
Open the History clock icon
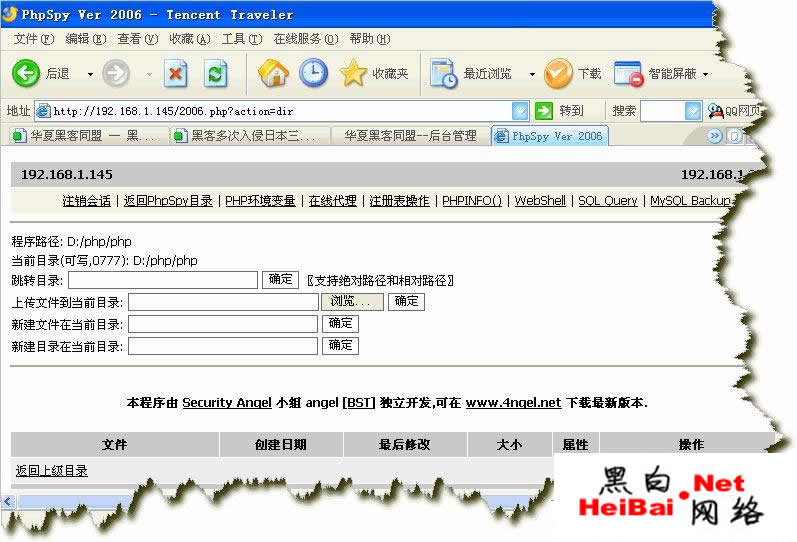[x=313, y=73]
